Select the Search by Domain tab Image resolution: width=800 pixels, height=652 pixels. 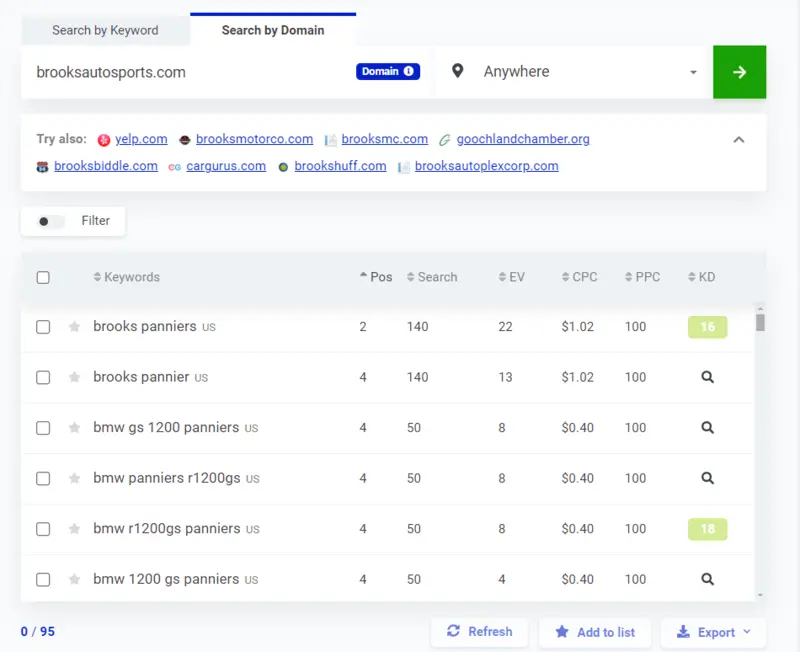point(273,30)
